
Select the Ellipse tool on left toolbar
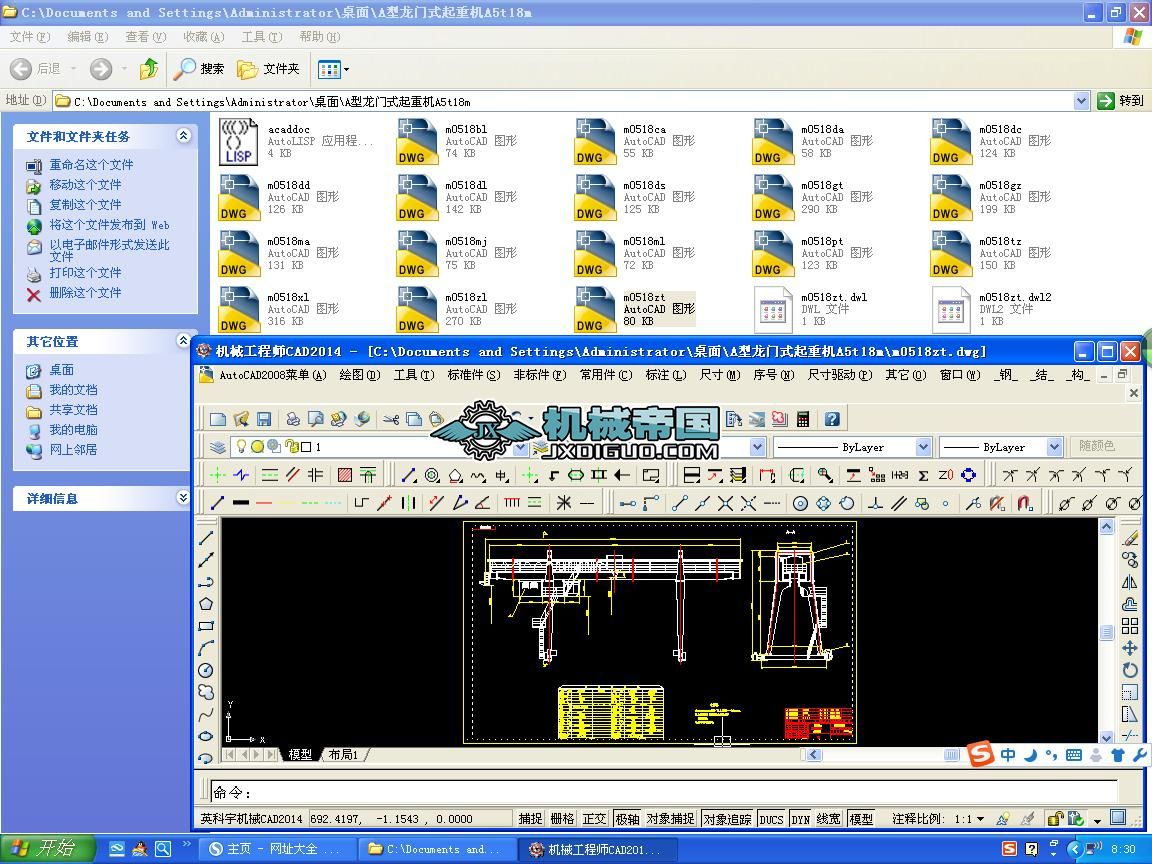point(206,736)
